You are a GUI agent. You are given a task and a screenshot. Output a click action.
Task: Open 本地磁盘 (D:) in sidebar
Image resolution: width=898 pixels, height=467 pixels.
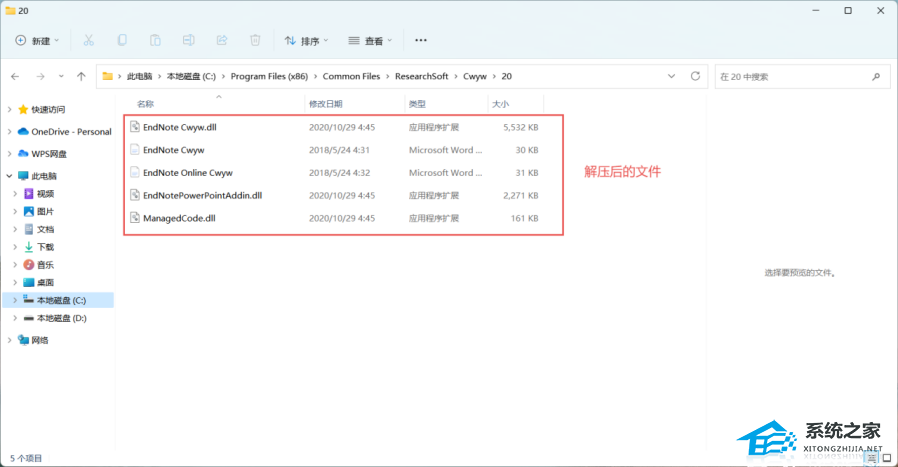[x=61, y=318]
